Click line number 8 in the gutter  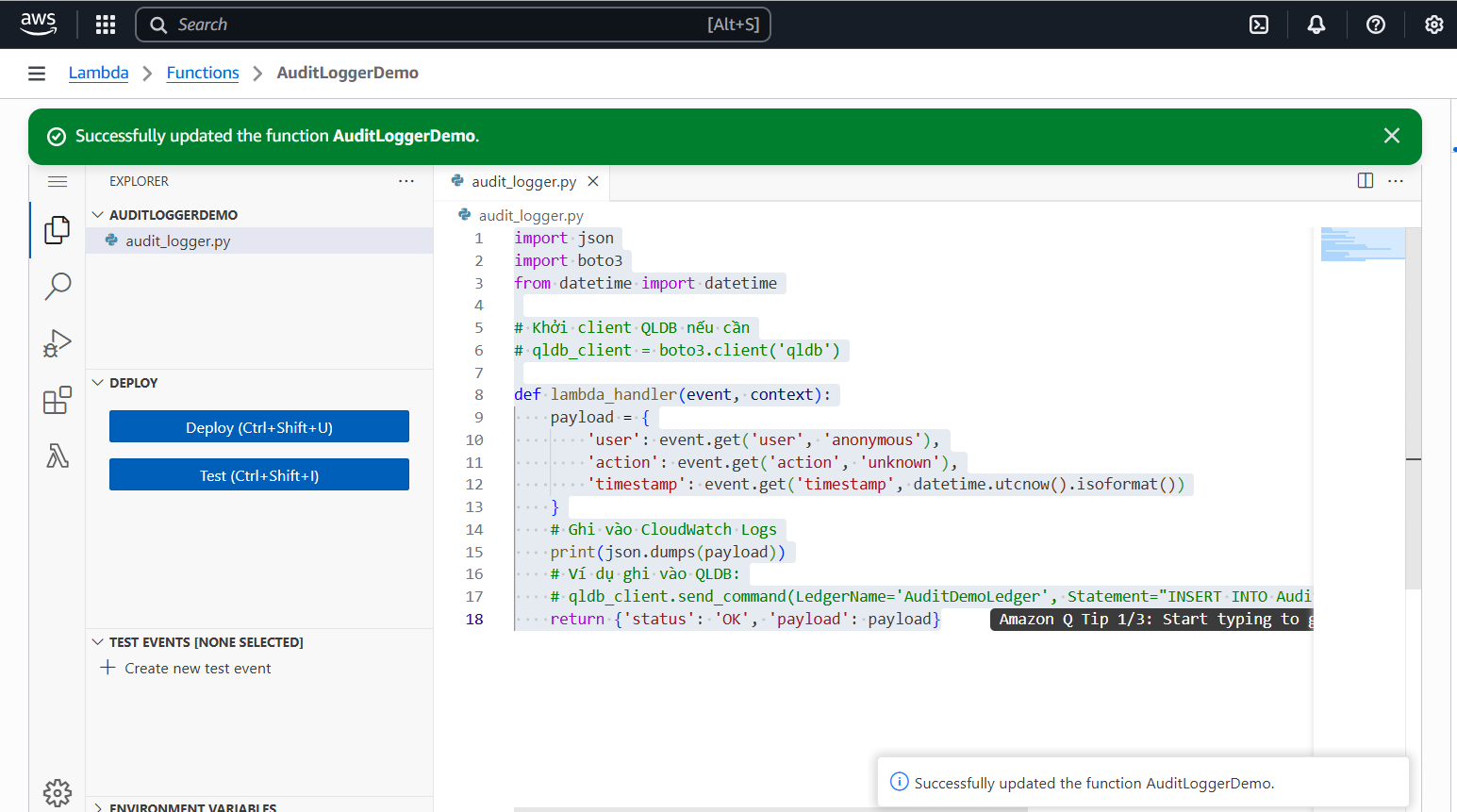tap(478, 394)
